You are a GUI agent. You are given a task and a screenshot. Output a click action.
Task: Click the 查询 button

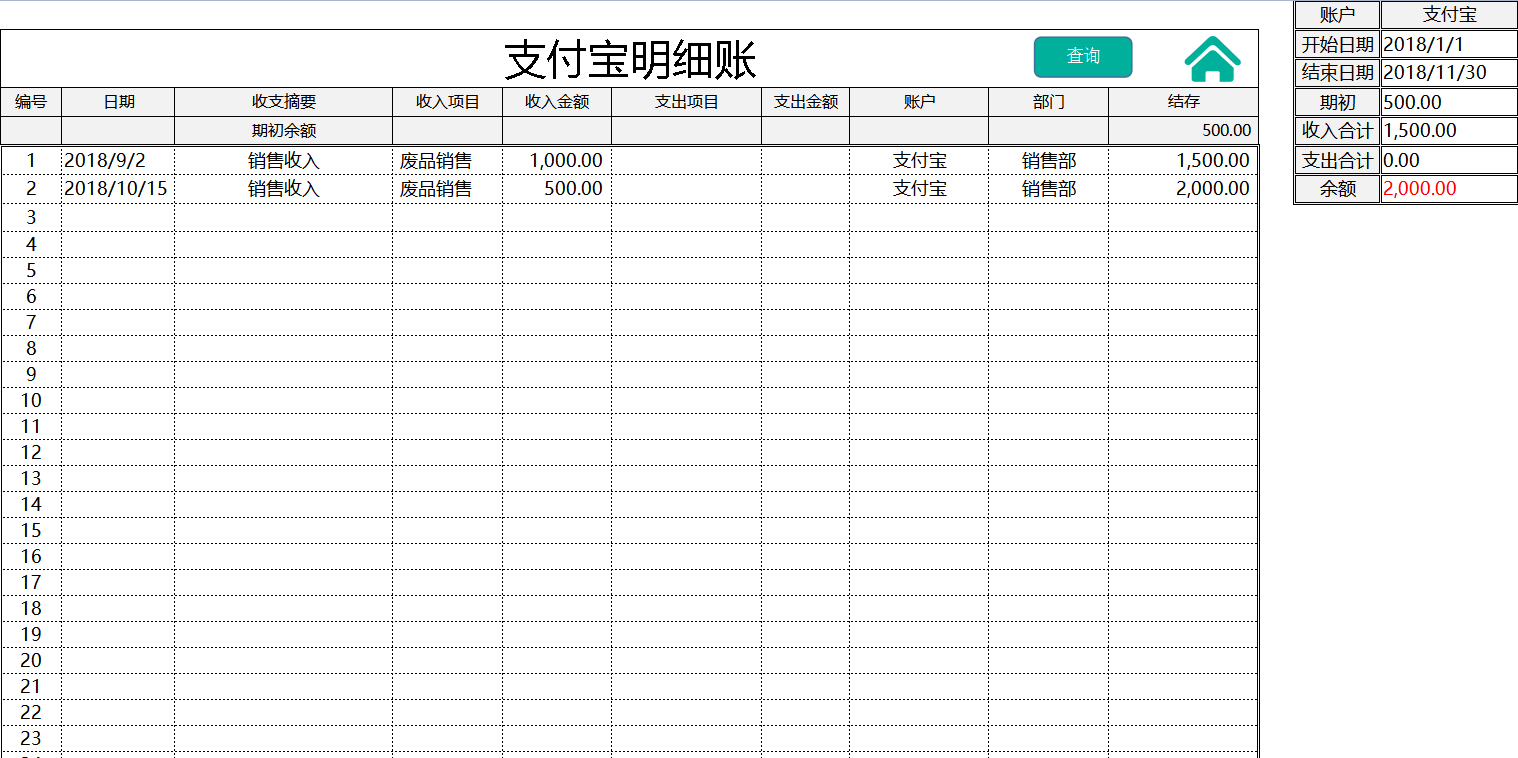click(x=1083, y=57)
